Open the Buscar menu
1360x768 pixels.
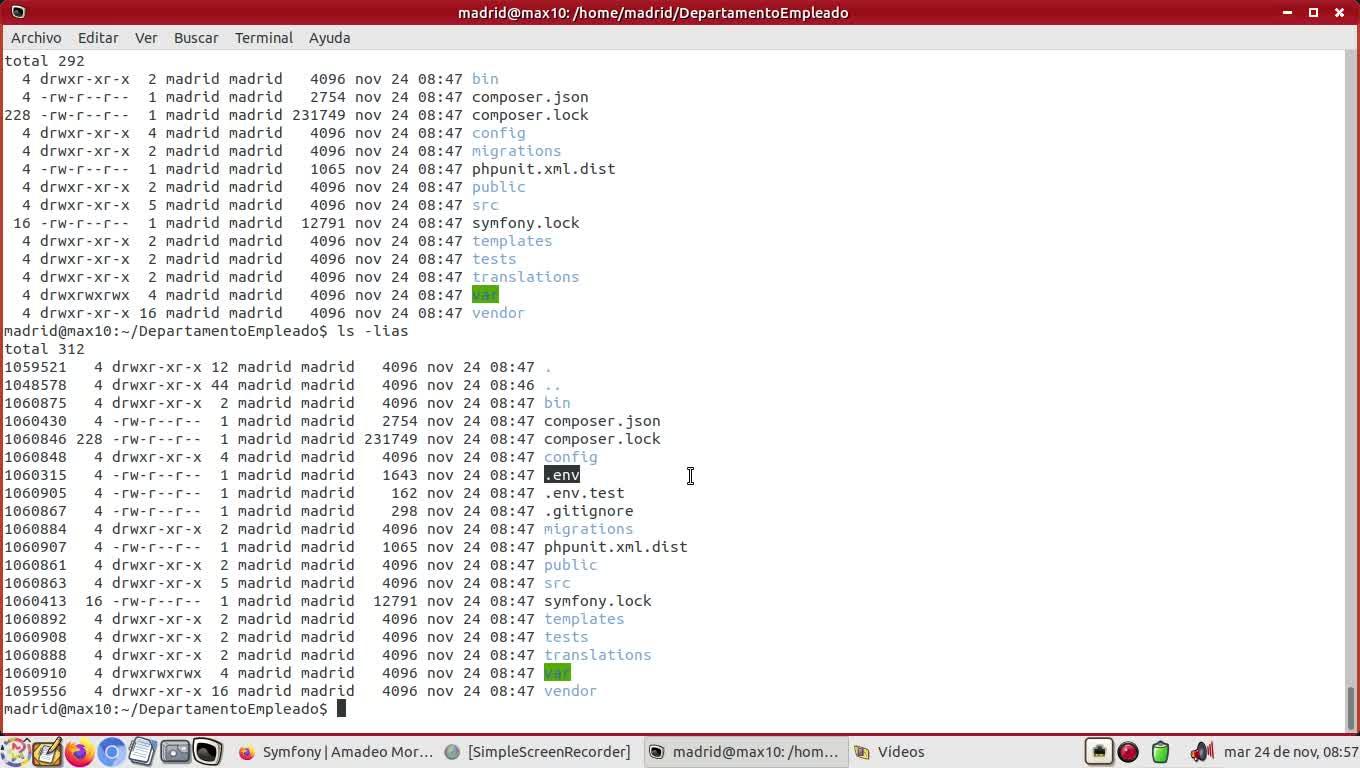click(196, 37)
